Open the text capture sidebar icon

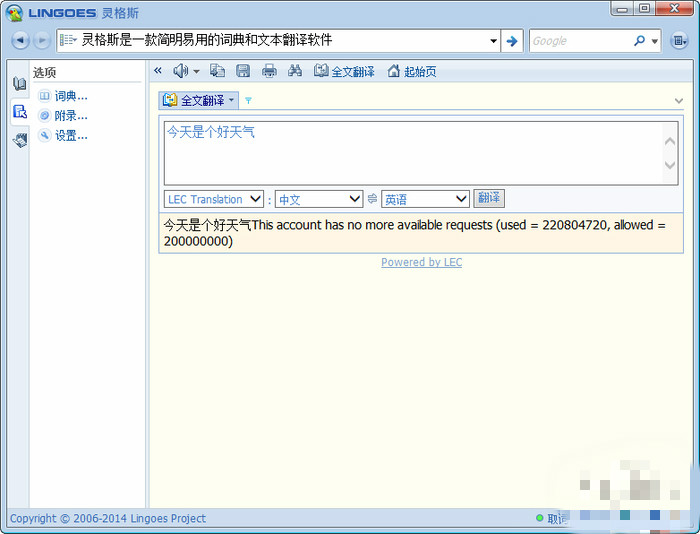tap(20, 141)
